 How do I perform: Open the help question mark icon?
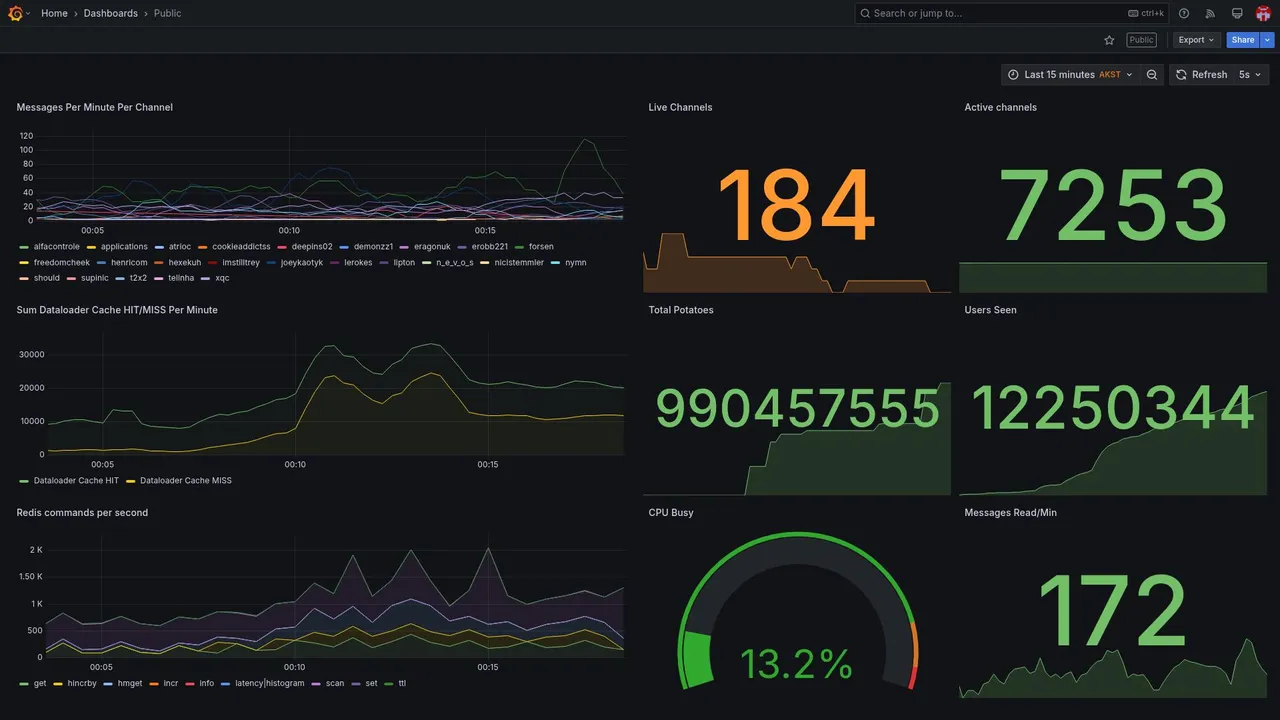click(x=1184, y=13)
